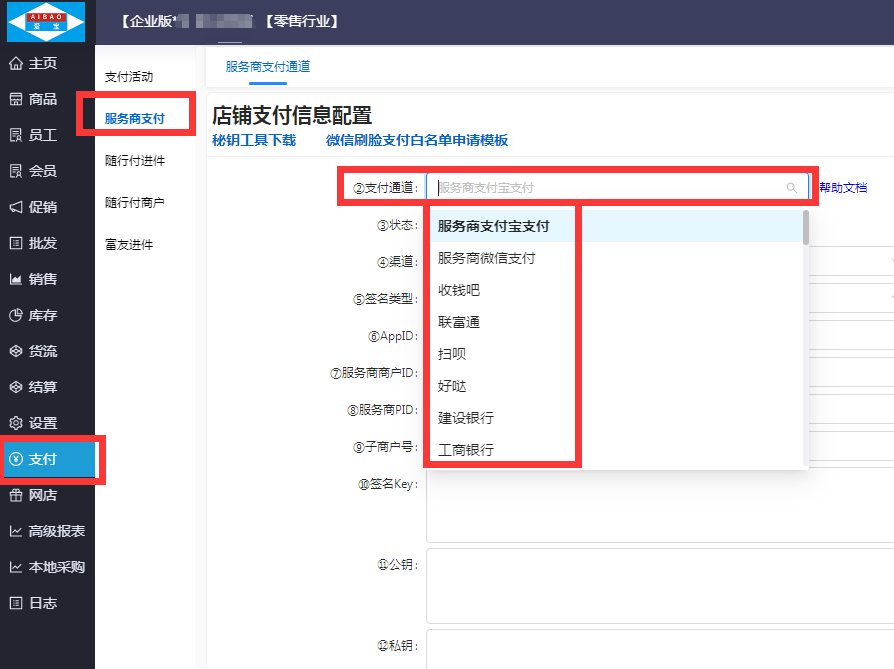Viewport: 894px width, 669px height.
Task: Choose 好哒 from the list
Action: click(617, 386)
